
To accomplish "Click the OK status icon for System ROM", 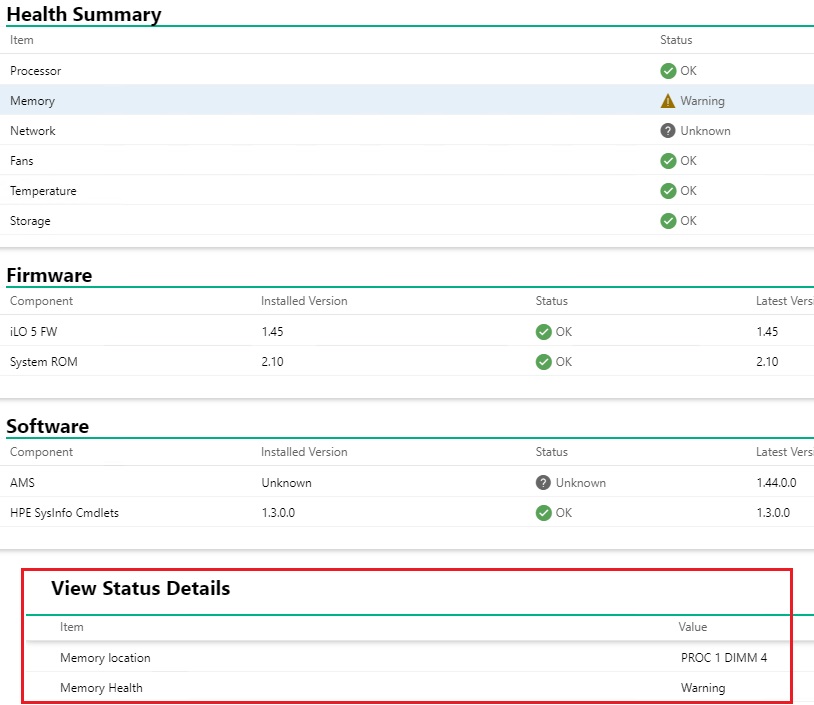I will pyautogui.click(x=544, y=361).
